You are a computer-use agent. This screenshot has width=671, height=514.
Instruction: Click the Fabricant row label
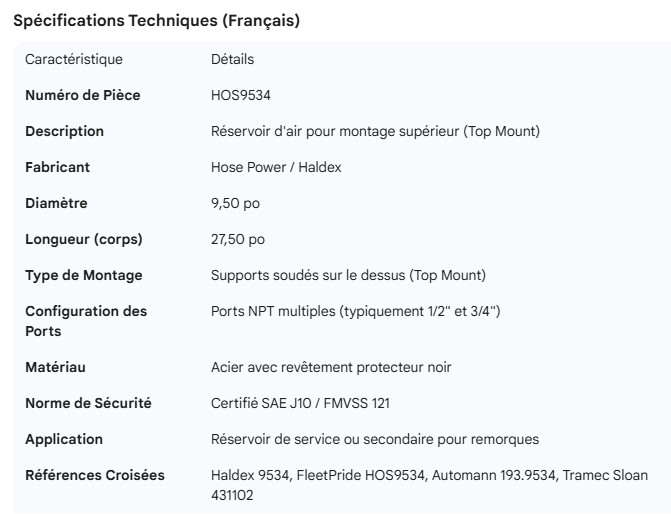point(56,168)
